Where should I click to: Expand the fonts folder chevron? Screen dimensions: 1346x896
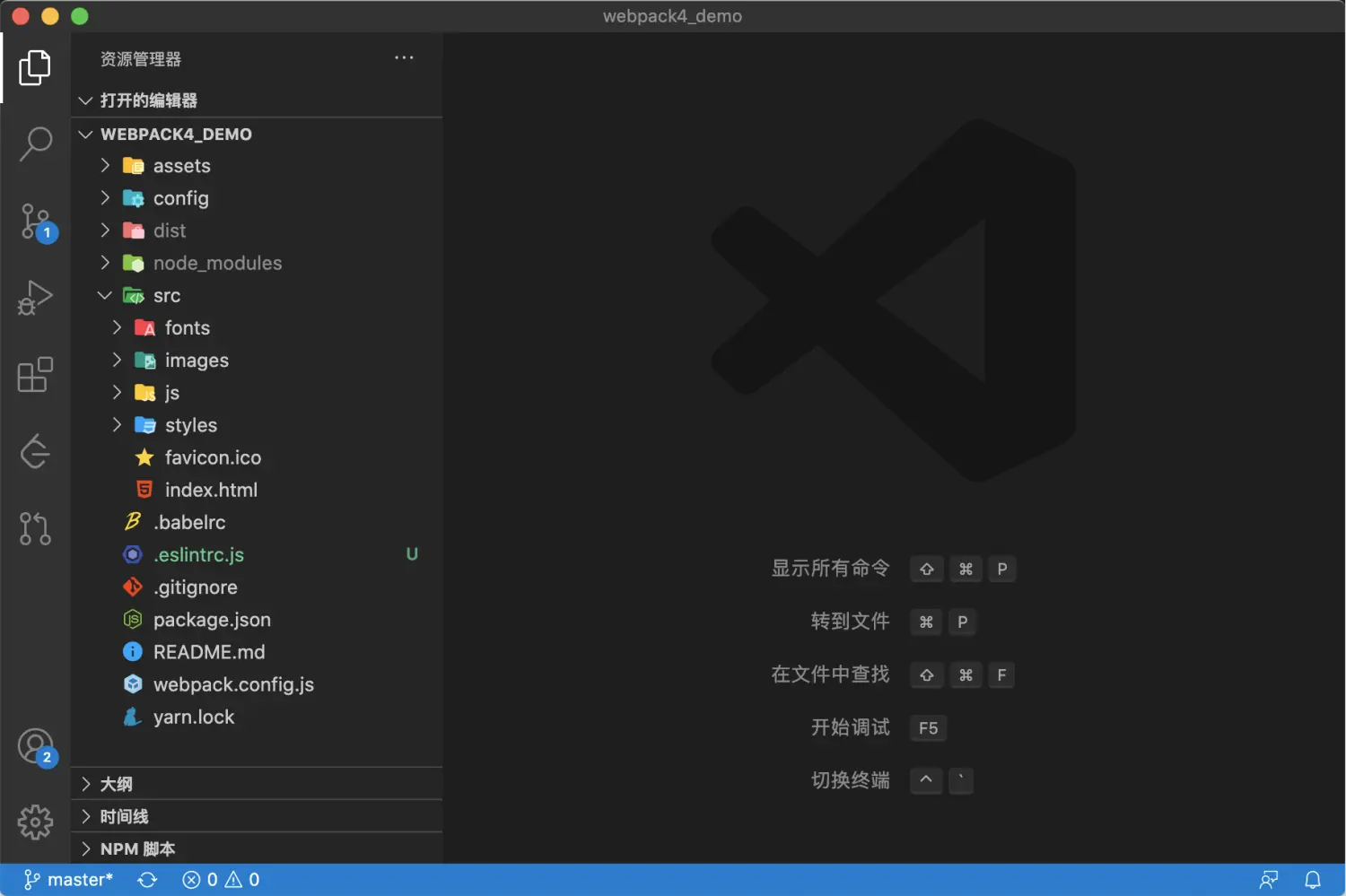point(117,327)
